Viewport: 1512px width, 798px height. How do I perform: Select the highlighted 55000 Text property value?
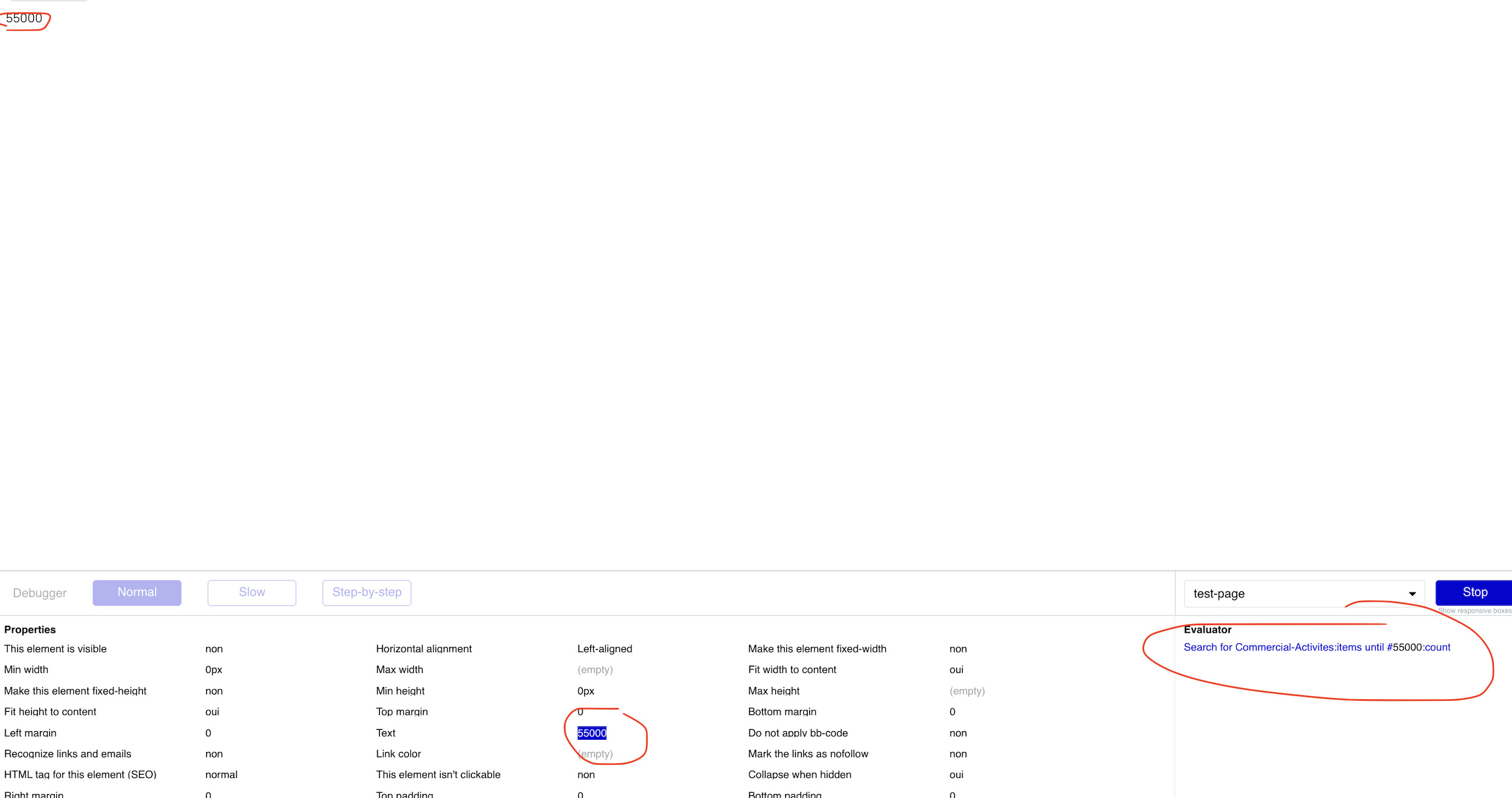click(x=592, y=733)
